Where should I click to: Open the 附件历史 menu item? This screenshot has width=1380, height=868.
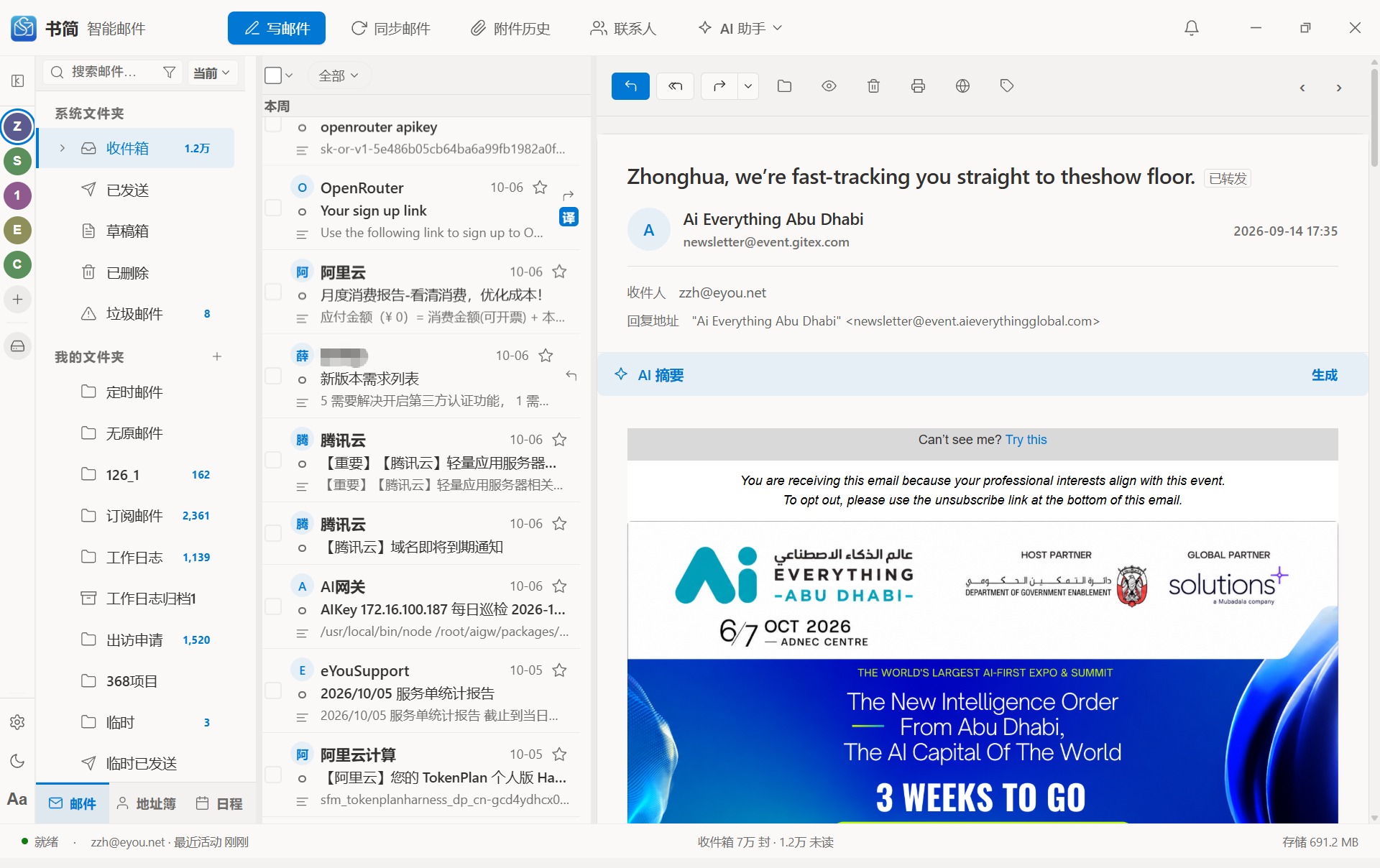[510, 28]
